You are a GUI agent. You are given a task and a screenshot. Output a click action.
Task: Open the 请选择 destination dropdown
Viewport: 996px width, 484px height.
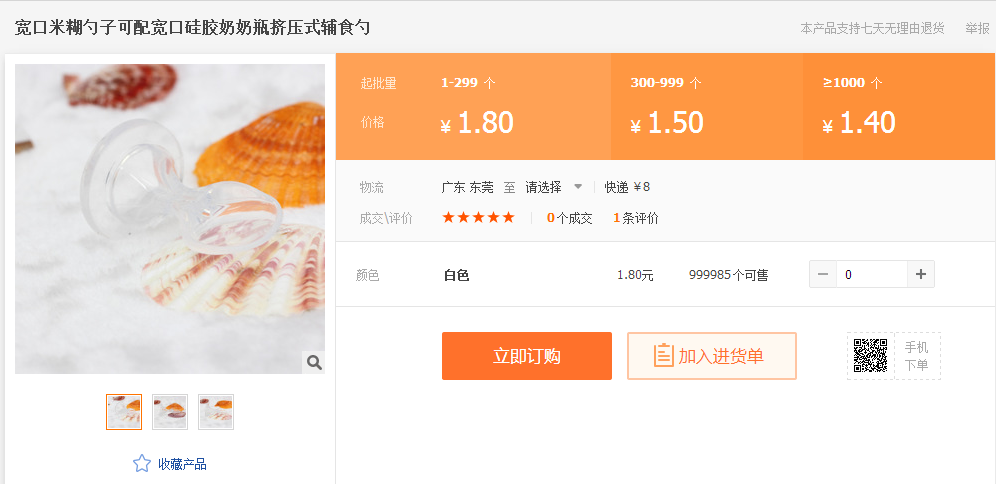(545, 187)
